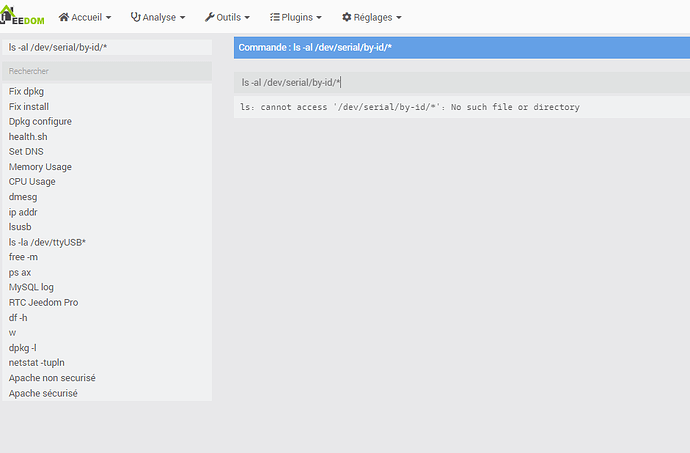Focus the Rechercher search field
This screenshot has height=453, width=690.
tap(107, 71)
